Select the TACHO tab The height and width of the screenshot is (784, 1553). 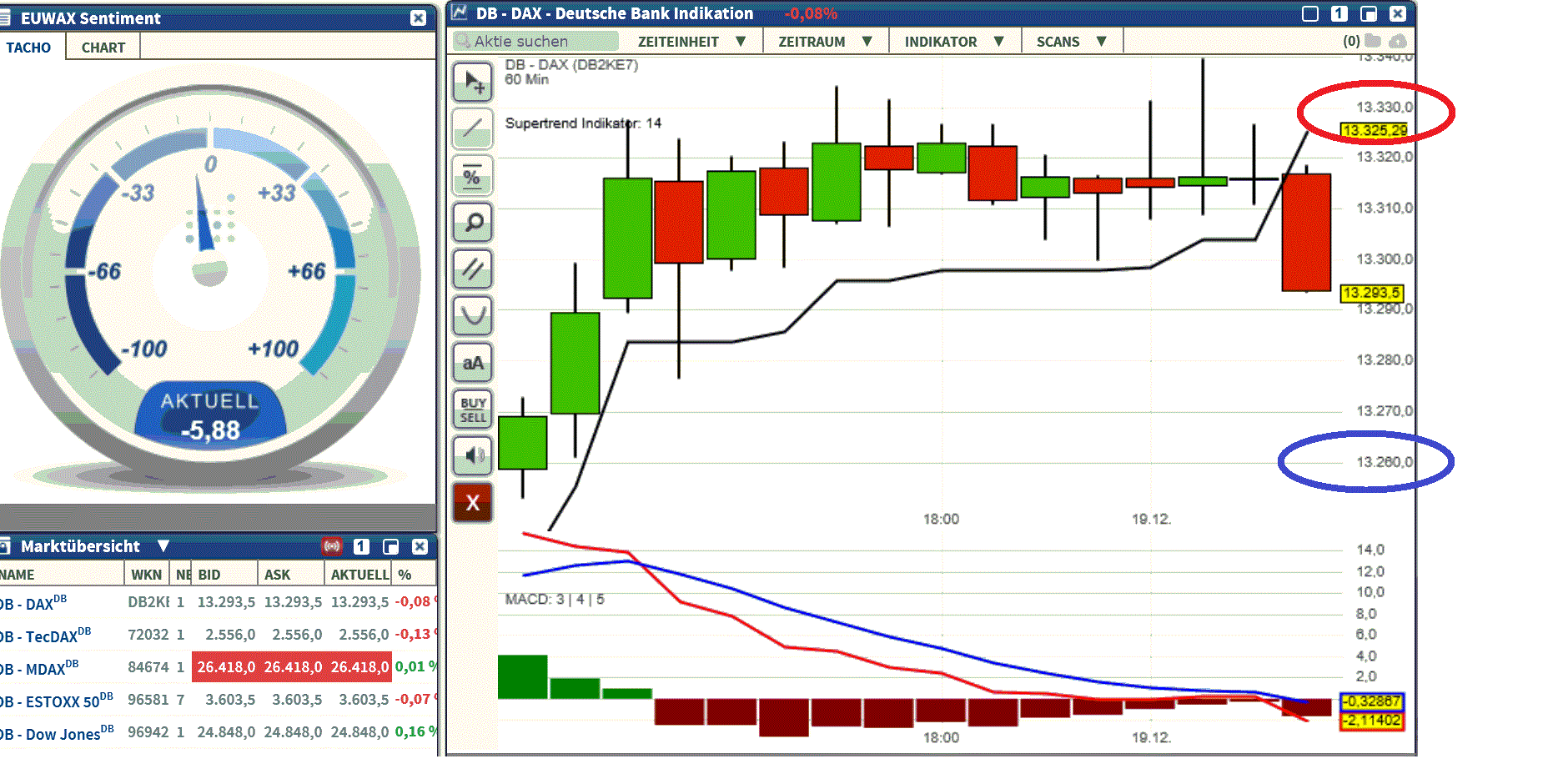(28, 48)
